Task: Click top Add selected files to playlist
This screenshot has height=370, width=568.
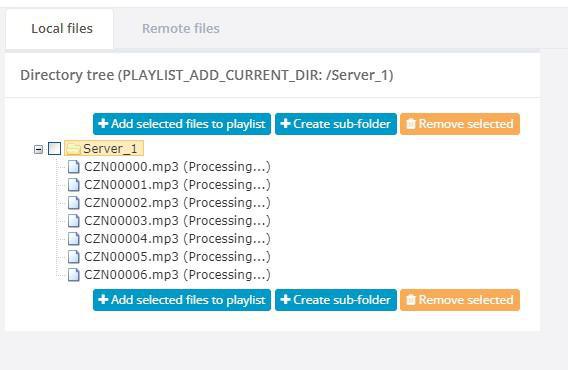Action: pyautogui.click(x=182, y=124)
